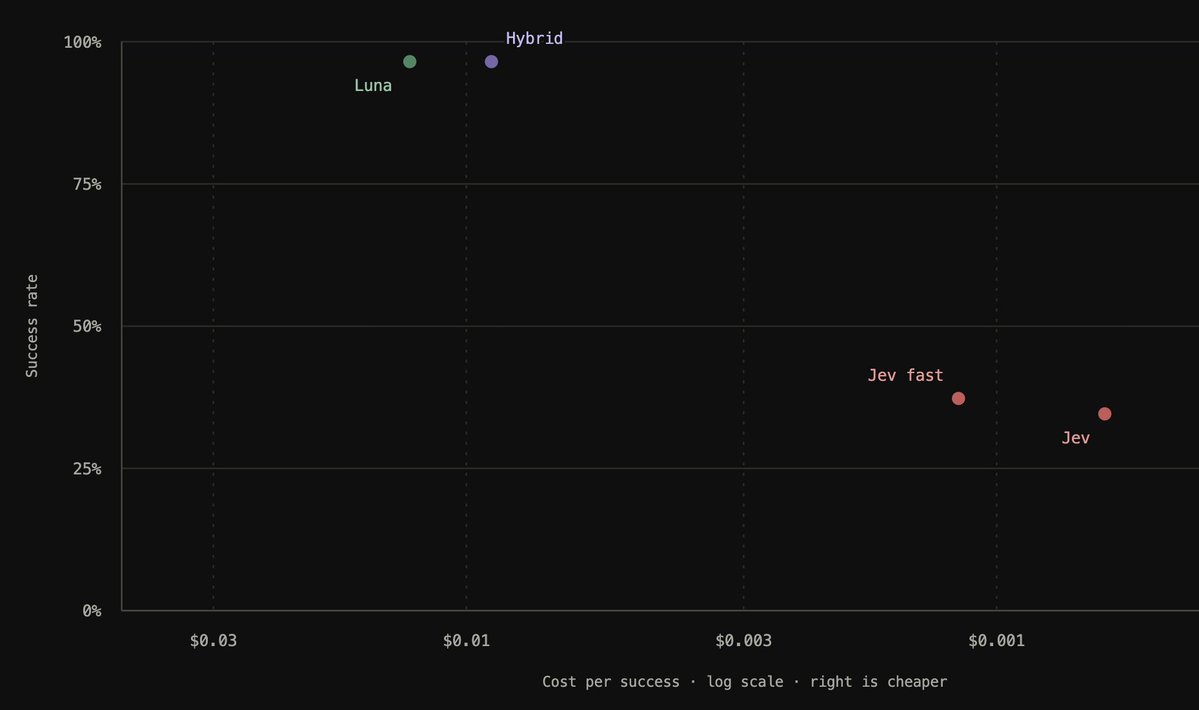Click the red data point above the Jev label
Viewport: 1199px width, 710px height.
[1105, 414]
